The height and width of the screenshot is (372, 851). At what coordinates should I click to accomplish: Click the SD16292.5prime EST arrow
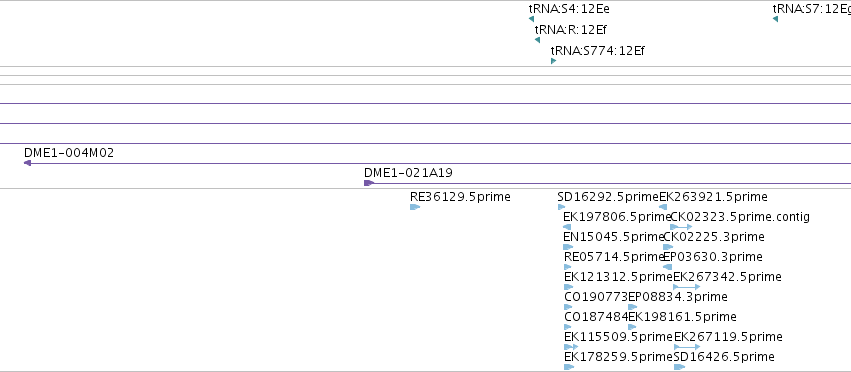561,207
